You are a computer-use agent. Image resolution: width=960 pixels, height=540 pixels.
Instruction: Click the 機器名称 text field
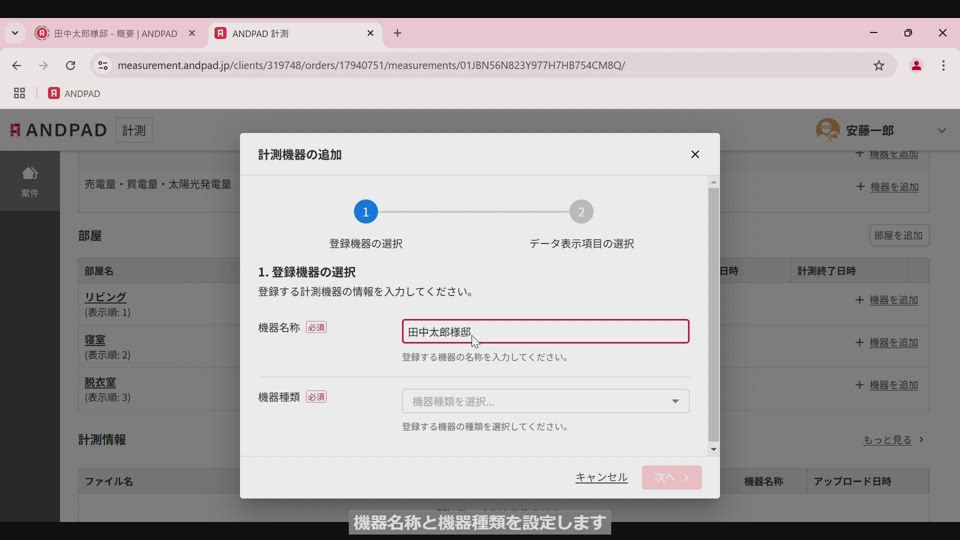point(545,331)
